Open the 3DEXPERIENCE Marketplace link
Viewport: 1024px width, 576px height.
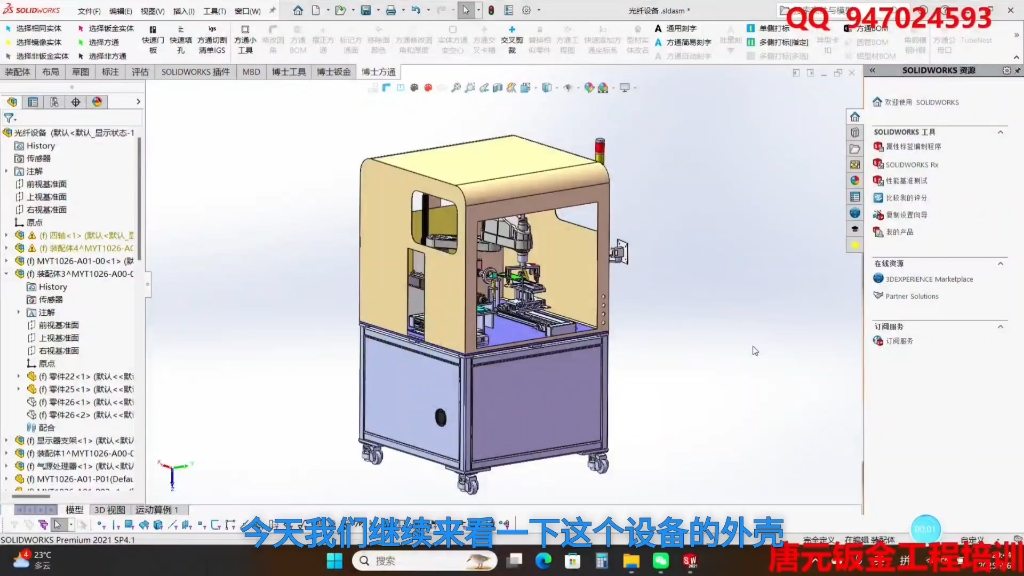click(x=929, y=279)
